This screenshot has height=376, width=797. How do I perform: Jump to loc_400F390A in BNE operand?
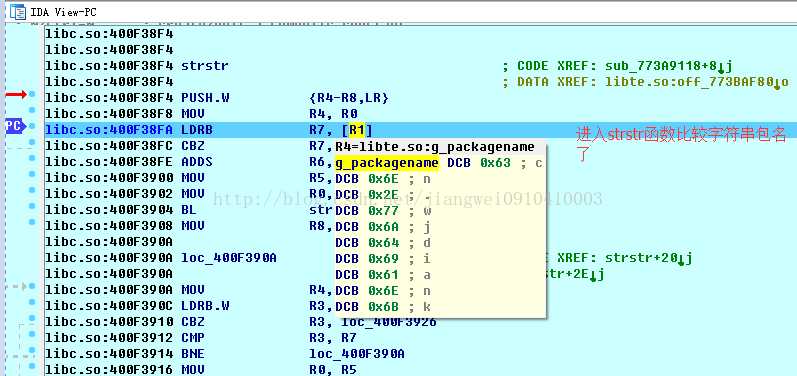357,354
